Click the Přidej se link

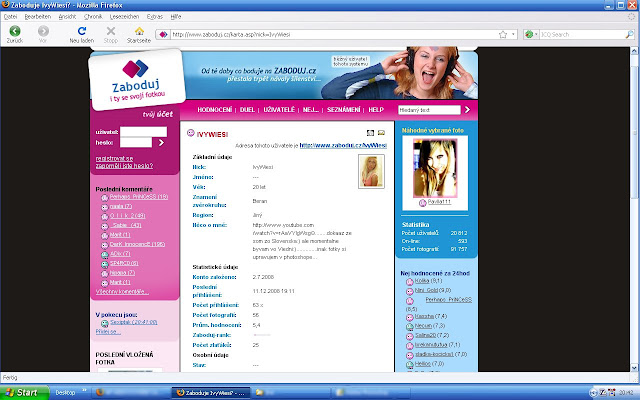coord(108,331)
